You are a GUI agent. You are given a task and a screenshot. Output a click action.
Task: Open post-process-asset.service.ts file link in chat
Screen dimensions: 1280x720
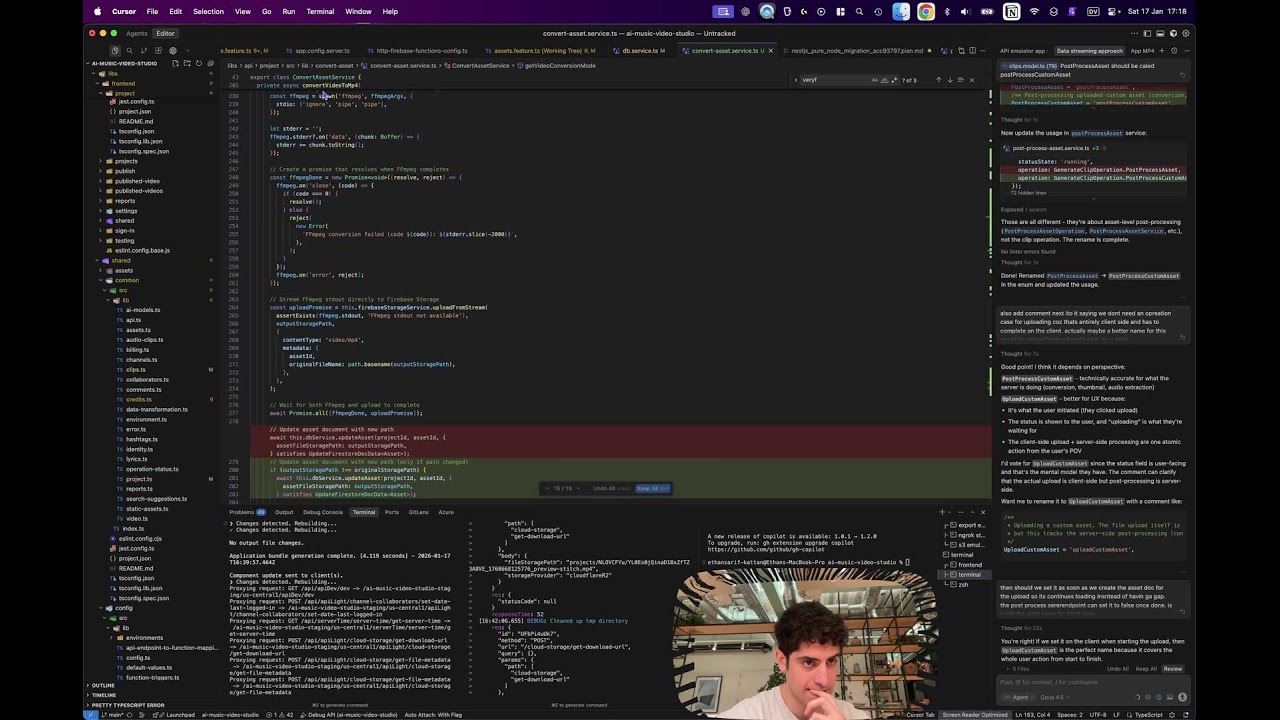1051,148
